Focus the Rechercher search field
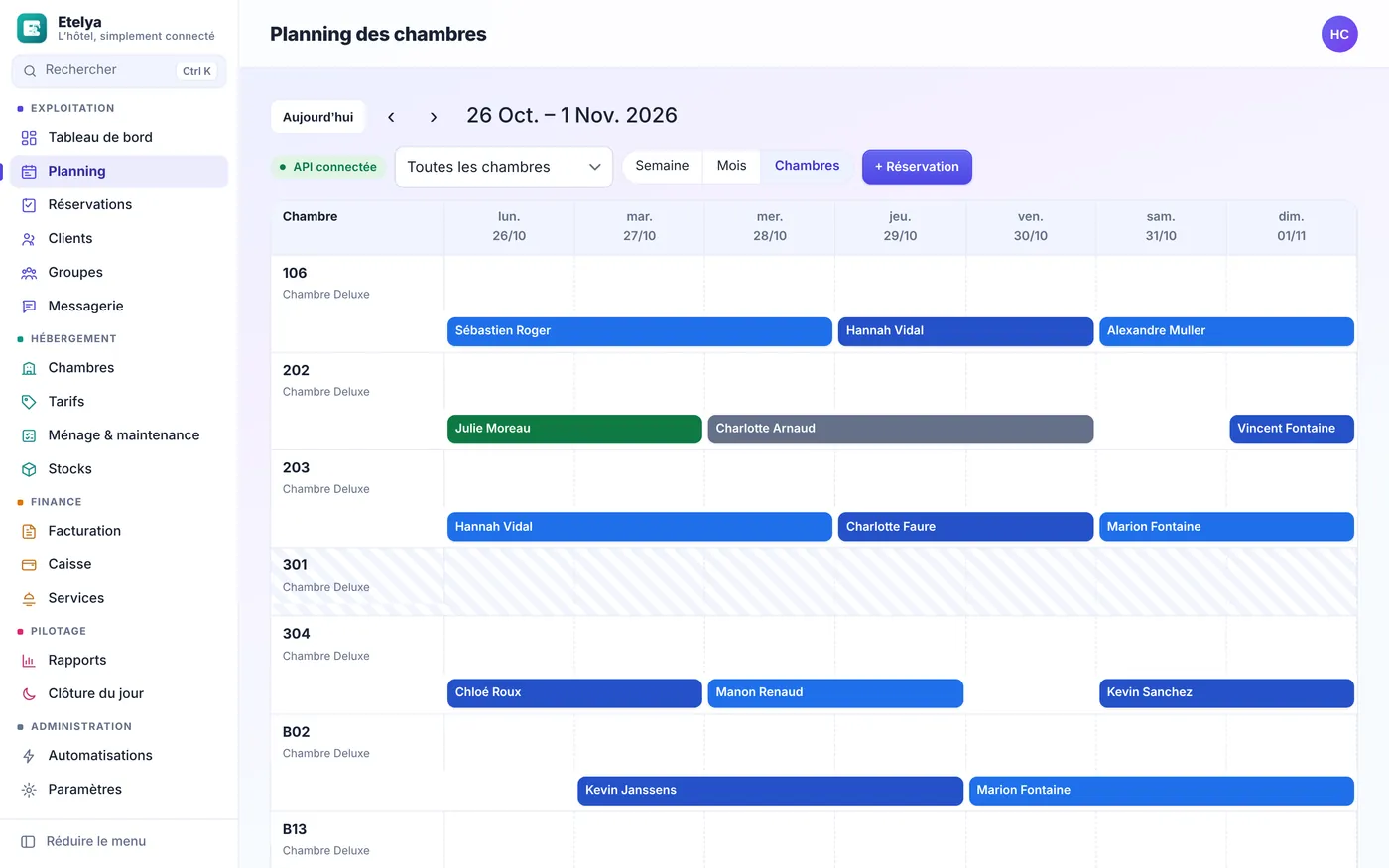 pyautogui.click(x=119, y=70)
